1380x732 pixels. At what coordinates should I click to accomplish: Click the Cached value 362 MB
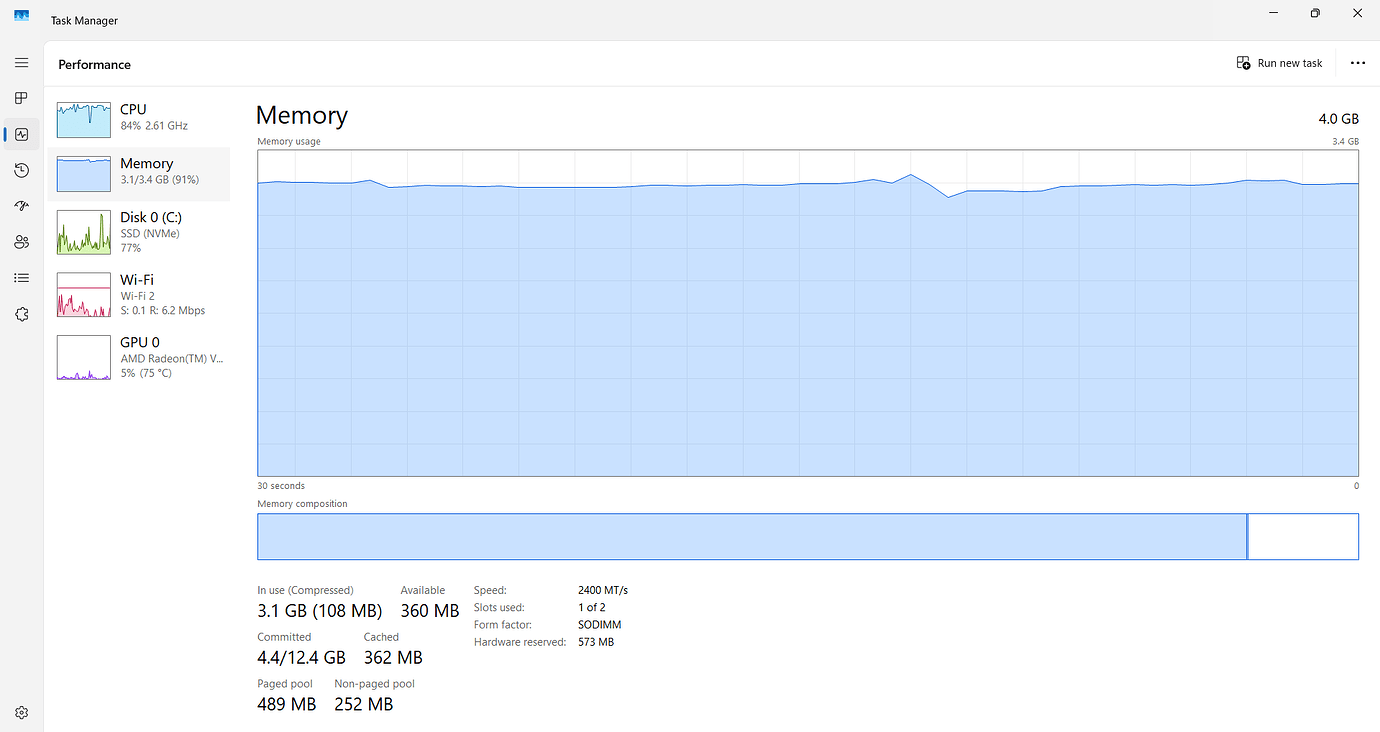(x=393, y=657)
